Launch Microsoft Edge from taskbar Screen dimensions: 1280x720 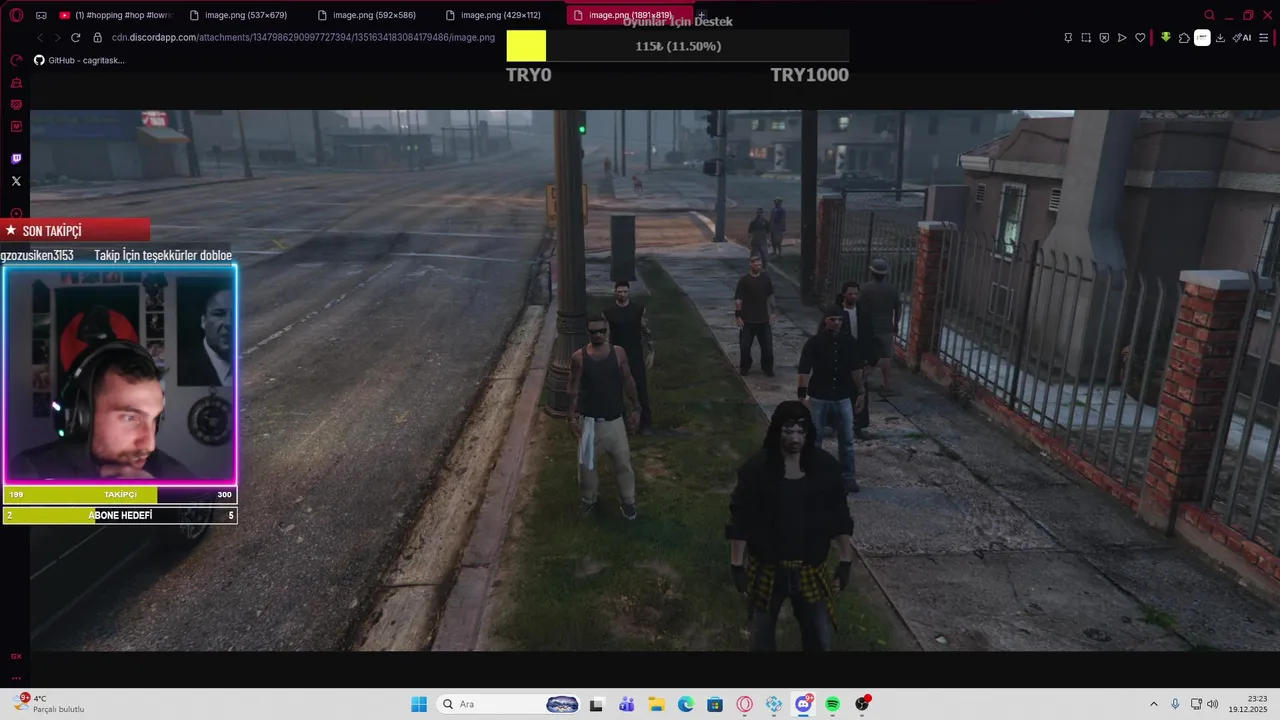tap(686, 704)
